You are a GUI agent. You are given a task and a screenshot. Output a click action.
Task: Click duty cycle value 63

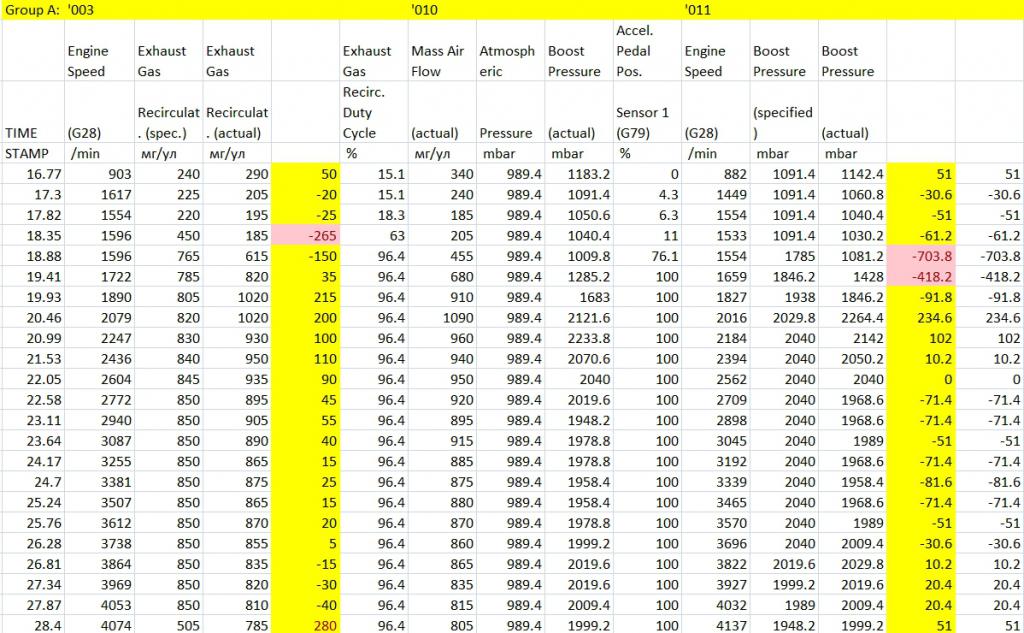374,235
